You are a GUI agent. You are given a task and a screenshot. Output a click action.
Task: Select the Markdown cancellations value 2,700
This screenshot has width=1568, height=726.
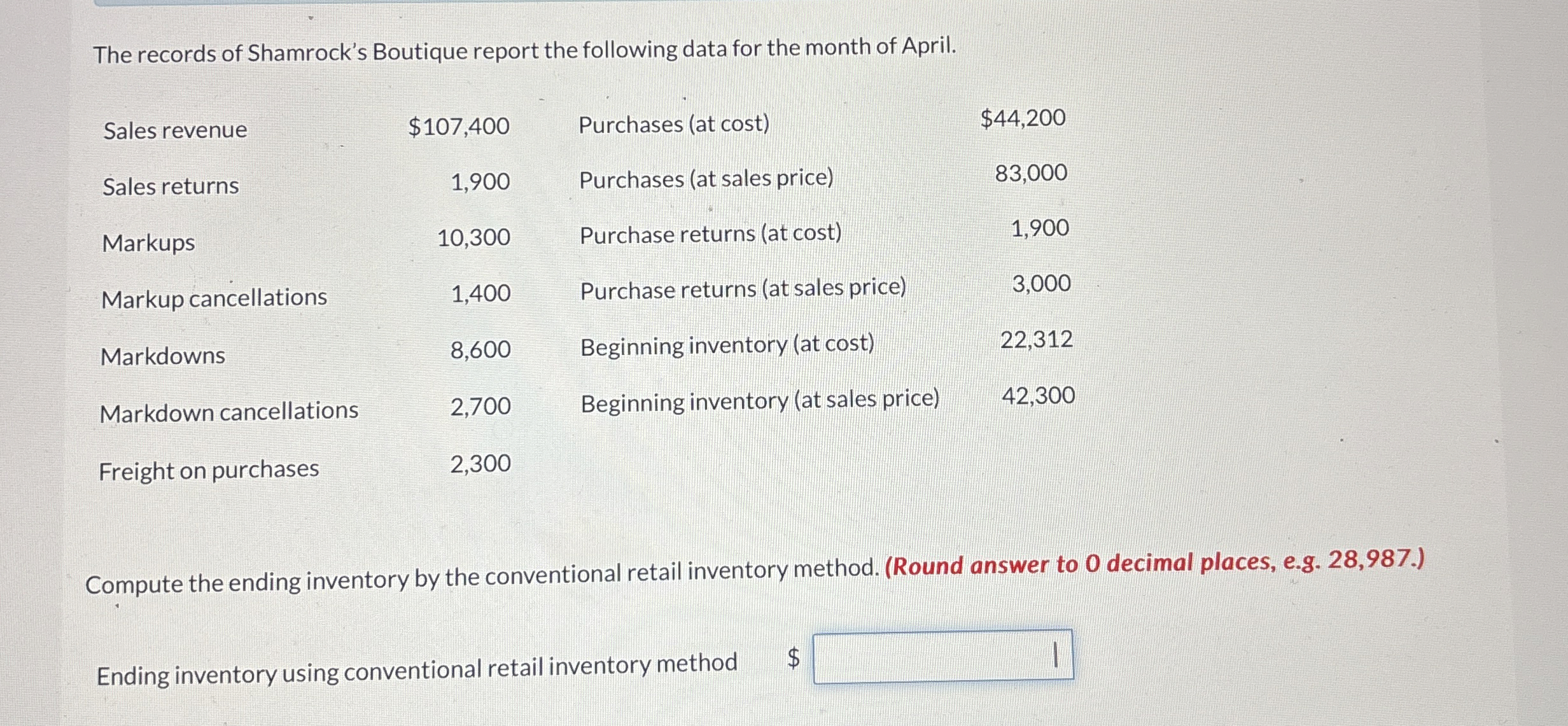479,404
